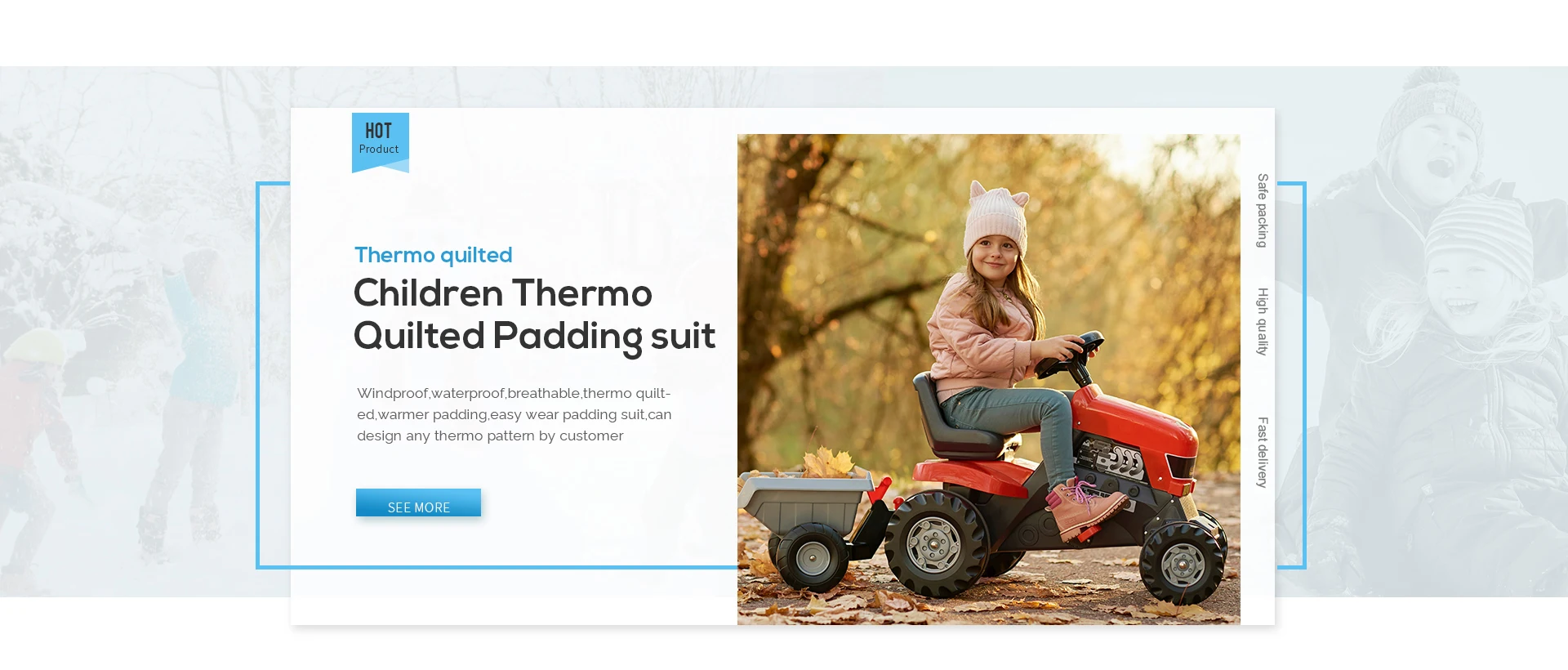Click the 'Thermo quilted' blue subtitle

click(x=434, y=255)
